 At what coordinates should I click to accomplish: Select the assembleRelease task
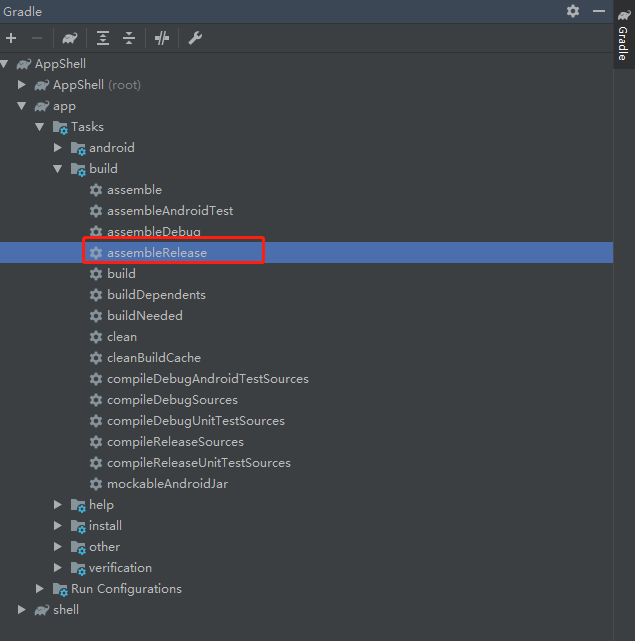click(157, 253)
